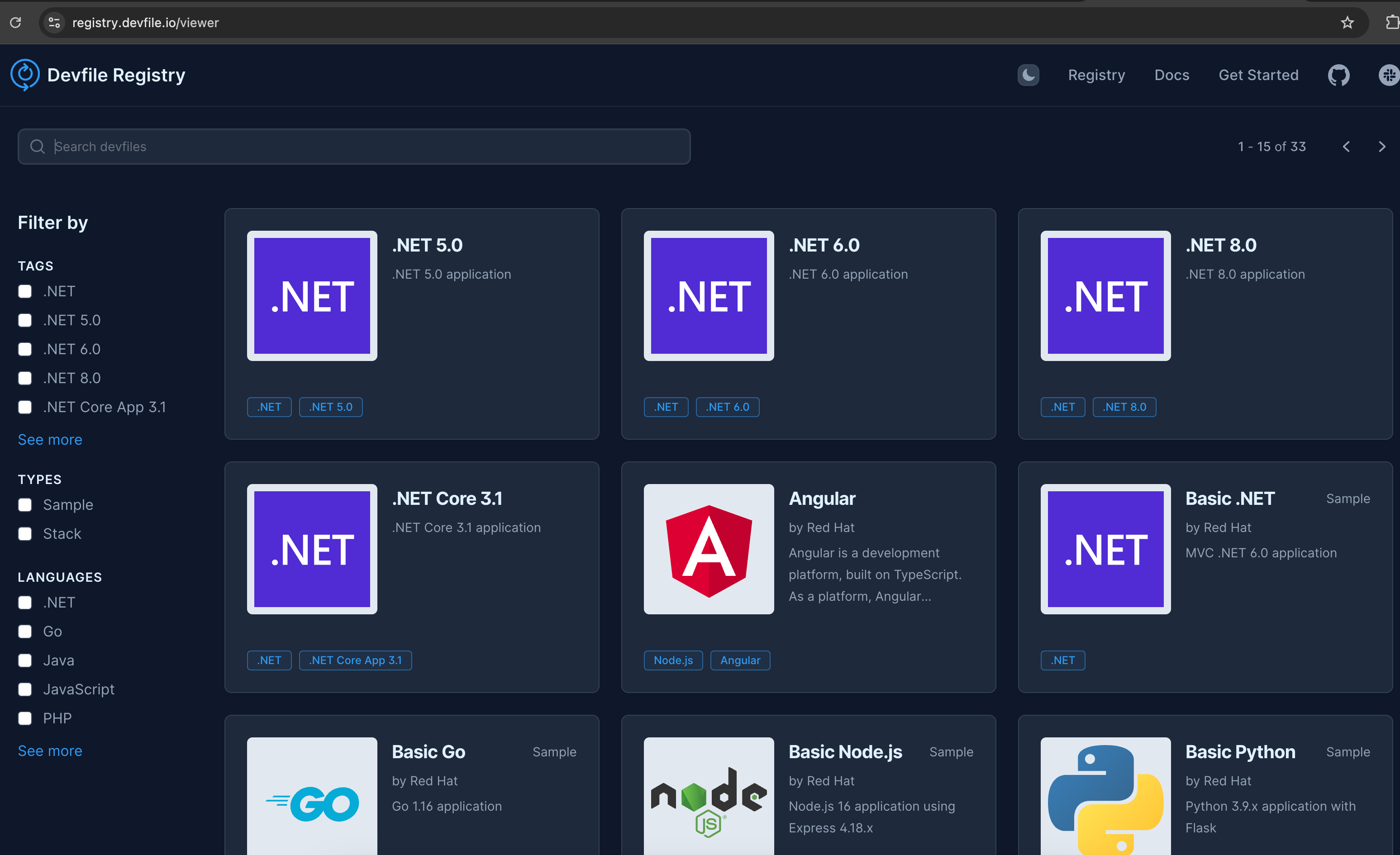Check the .NET Core App 3.1 tag

[25, 407]
